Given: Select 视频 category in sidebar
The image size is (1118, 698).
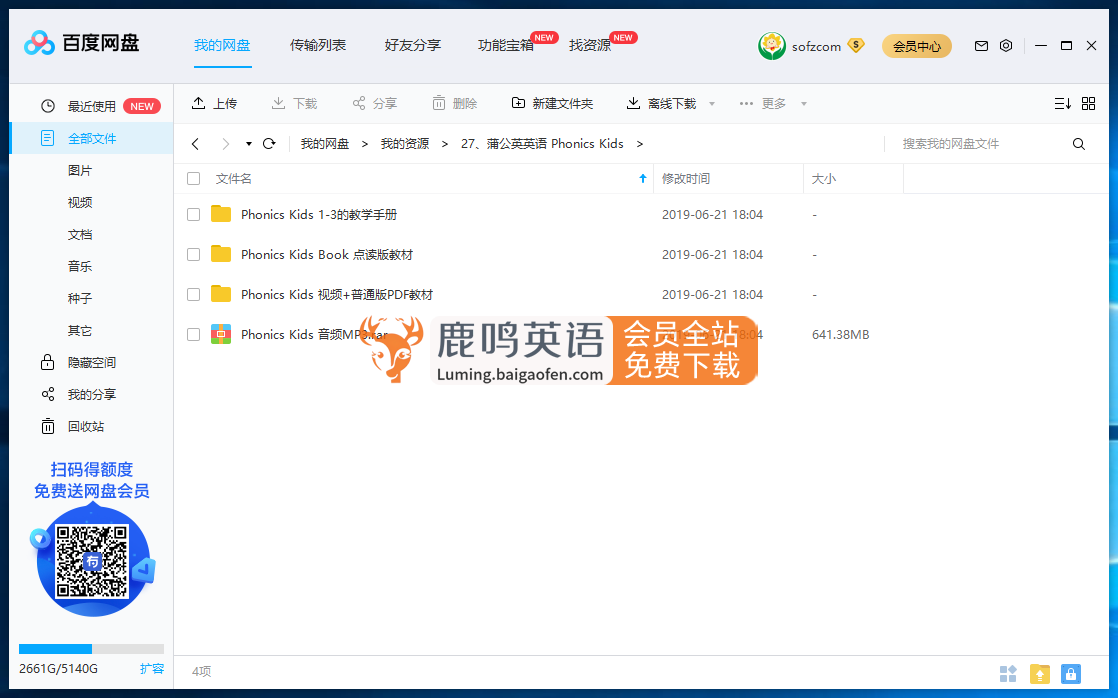Looking at the screenshot, I should point(80,202).
